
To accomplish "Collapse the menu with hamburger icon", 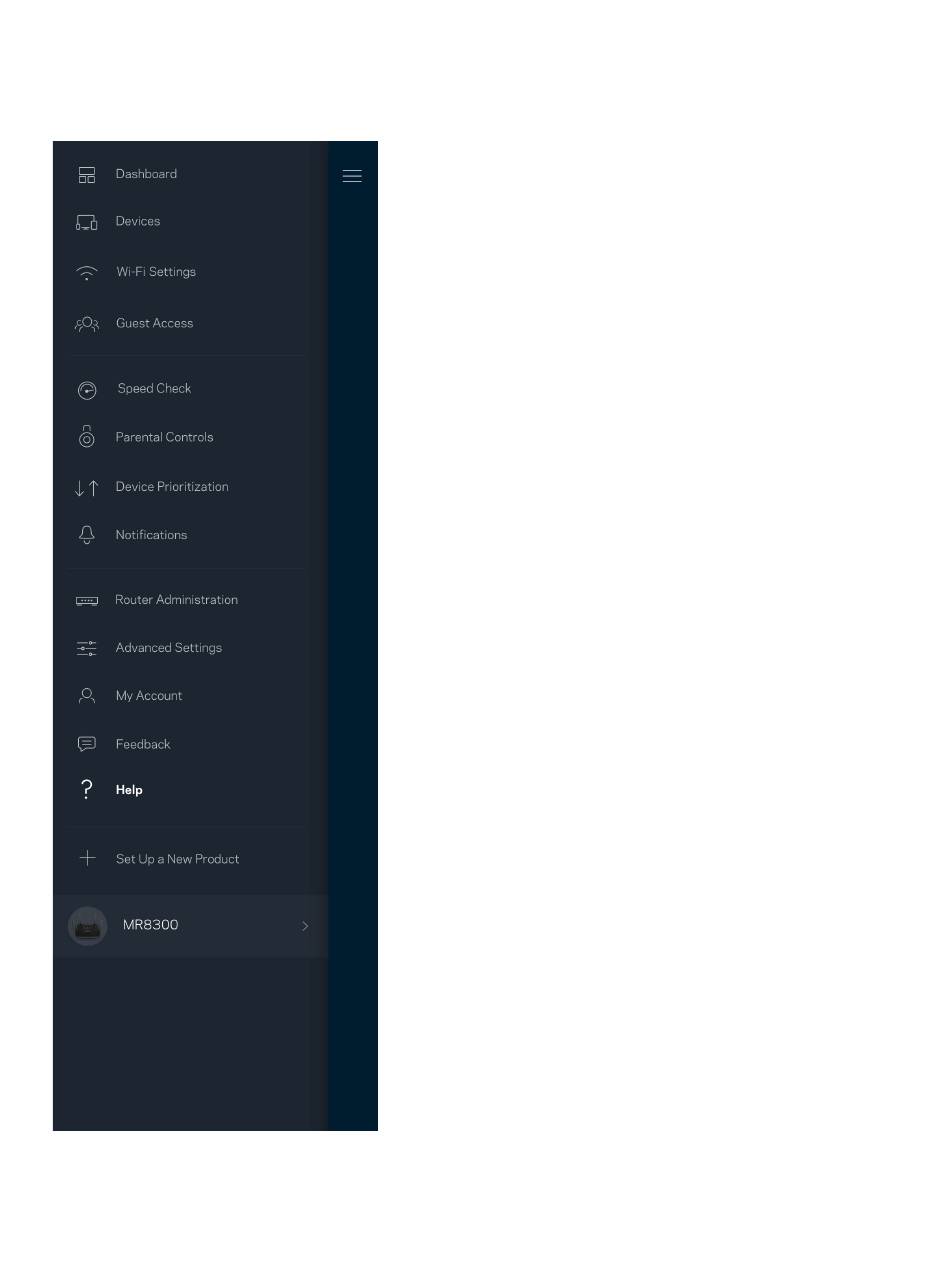I will pos(352,176).
